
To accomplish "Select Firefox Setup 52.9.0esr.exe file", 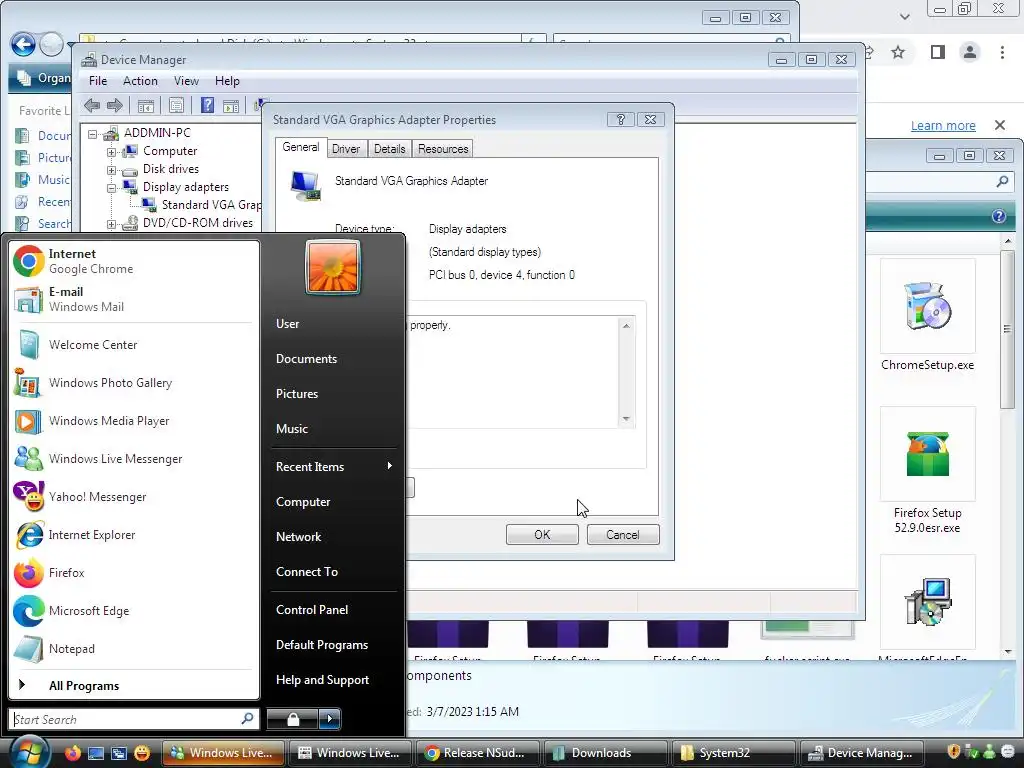I will click(927, 470).
